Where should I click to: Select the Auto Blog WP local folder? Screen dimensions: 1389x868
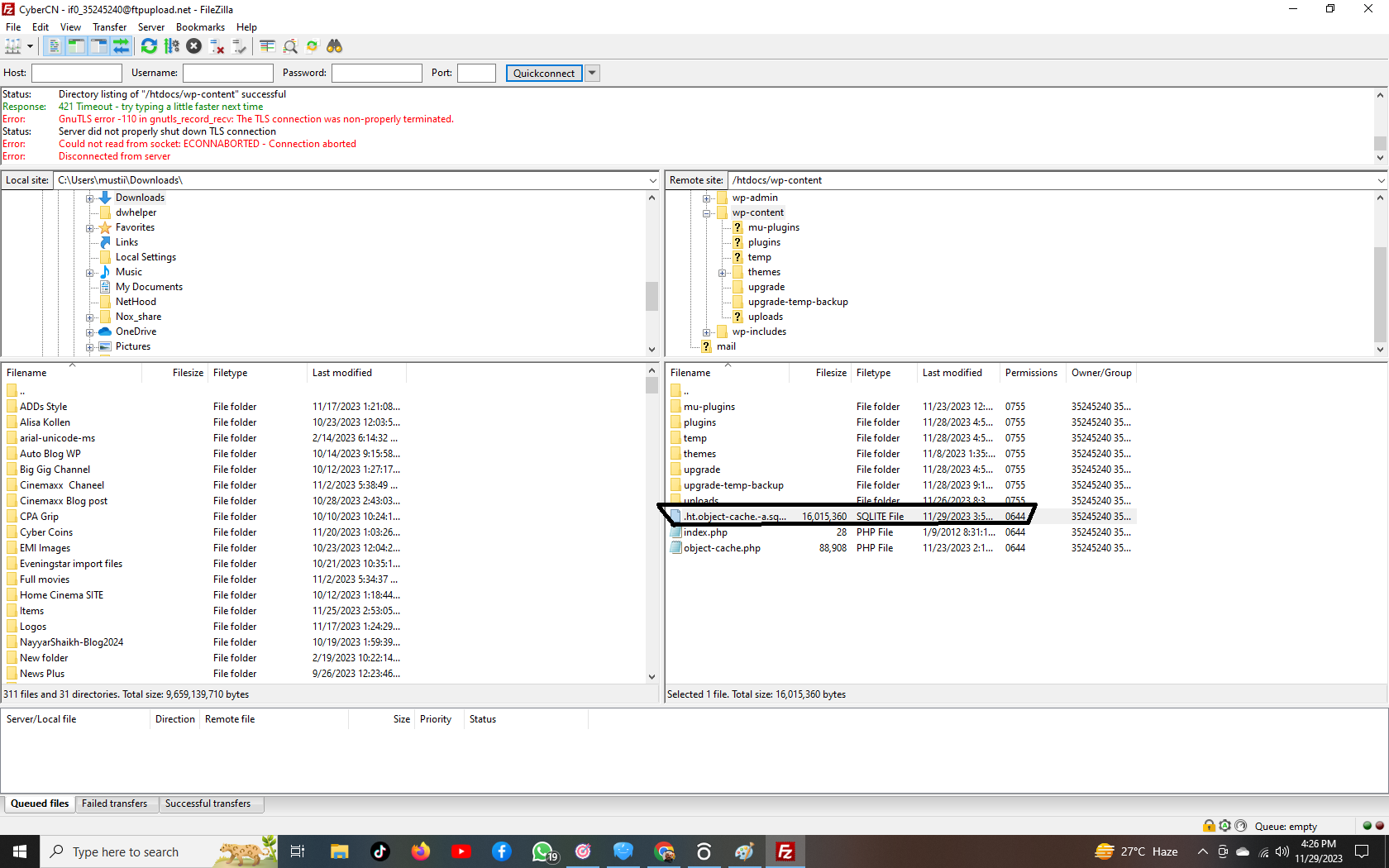50,454
